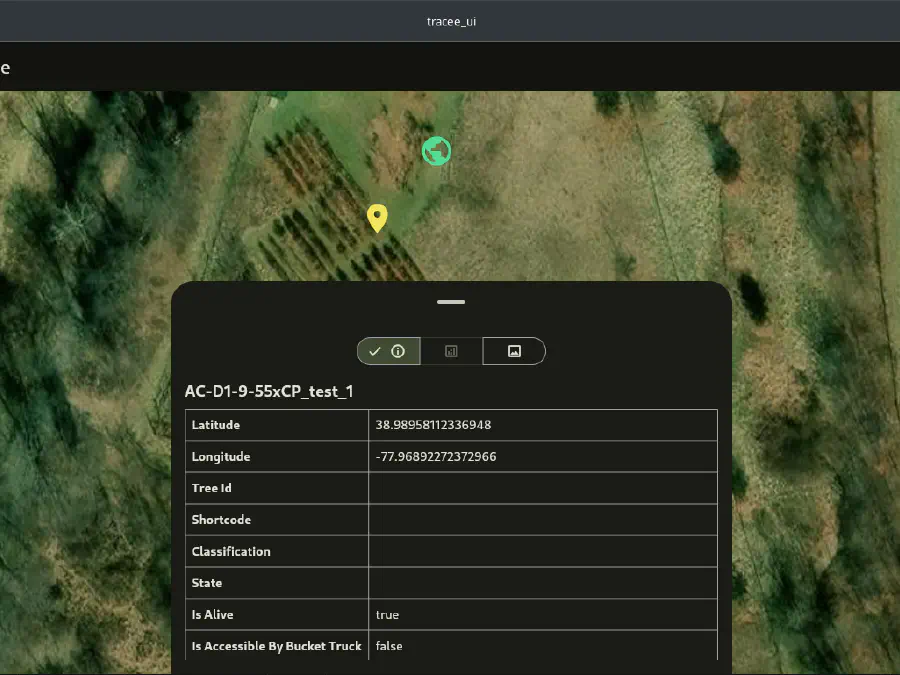Click the tracee_ui title bar
This screenshot has width=900, height=675.
pos(450,21)
